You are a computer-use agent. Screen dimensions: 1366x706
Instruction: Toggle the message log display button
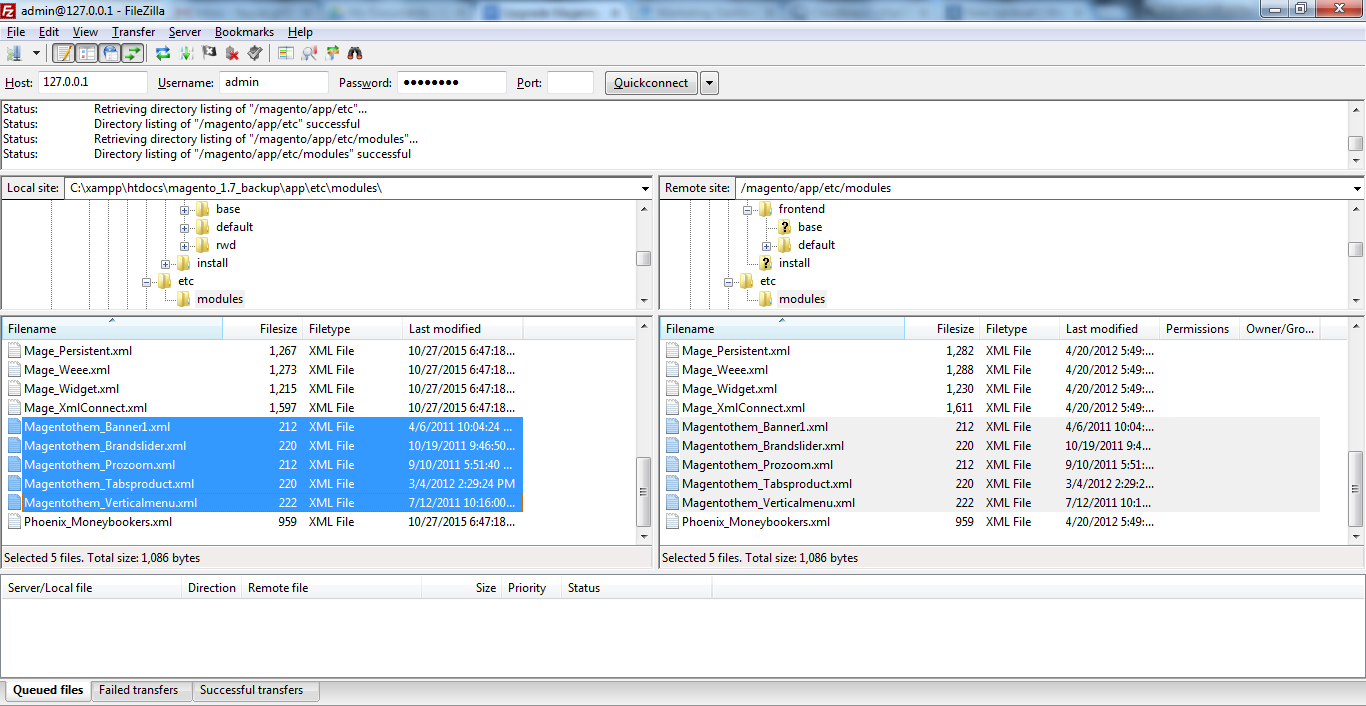[x=63, y=53]
